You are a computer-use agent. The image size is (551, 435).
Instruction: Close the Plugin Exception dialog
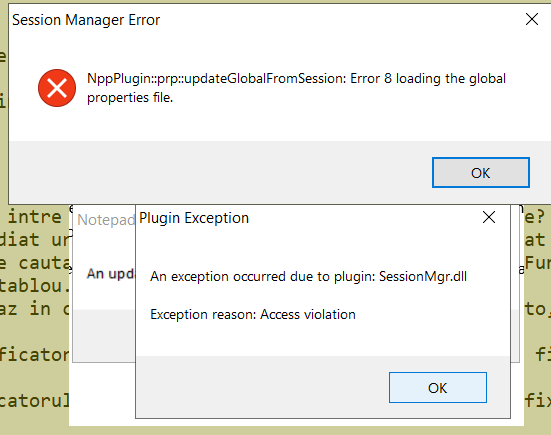(489, 217)
